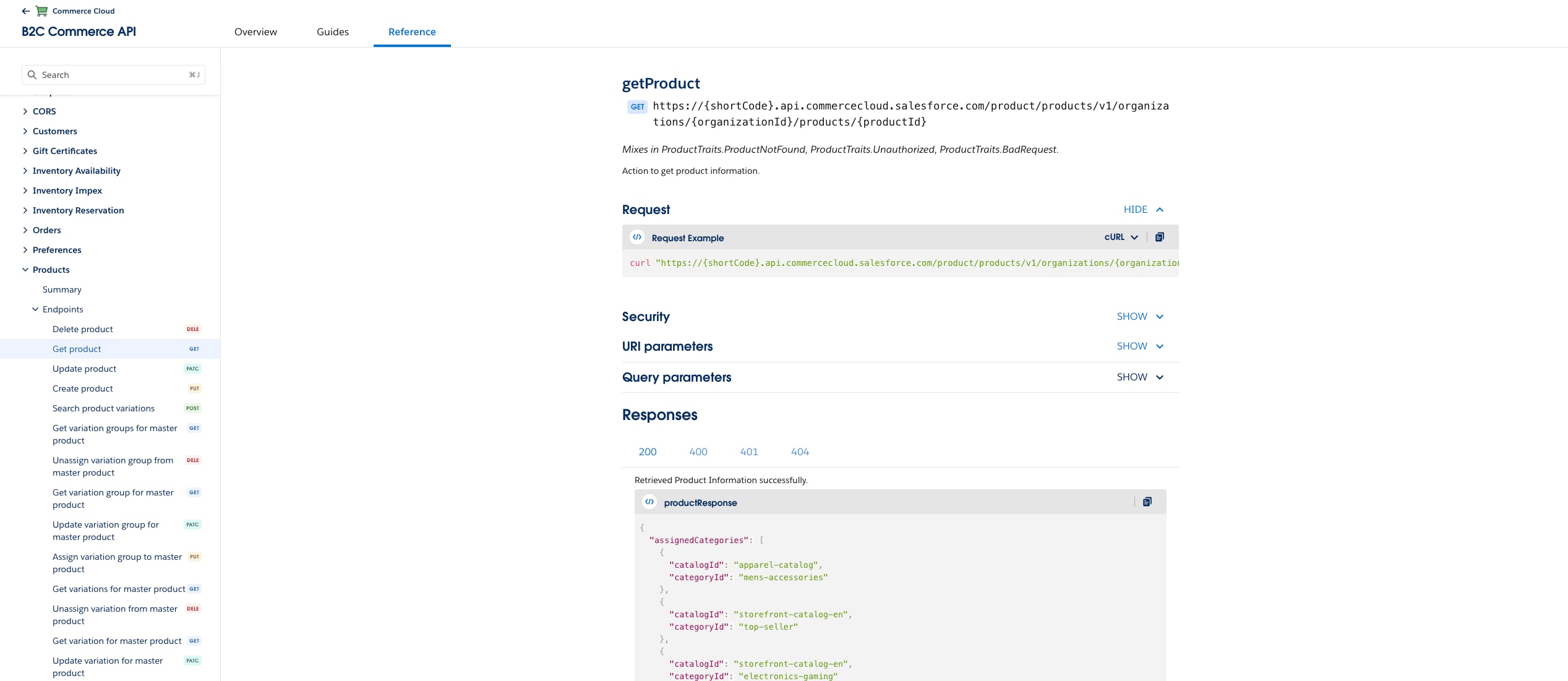The width and height of the screenshot is (1568, 681).
Task: Click the Responses heading
Action: tap(659, 415)
